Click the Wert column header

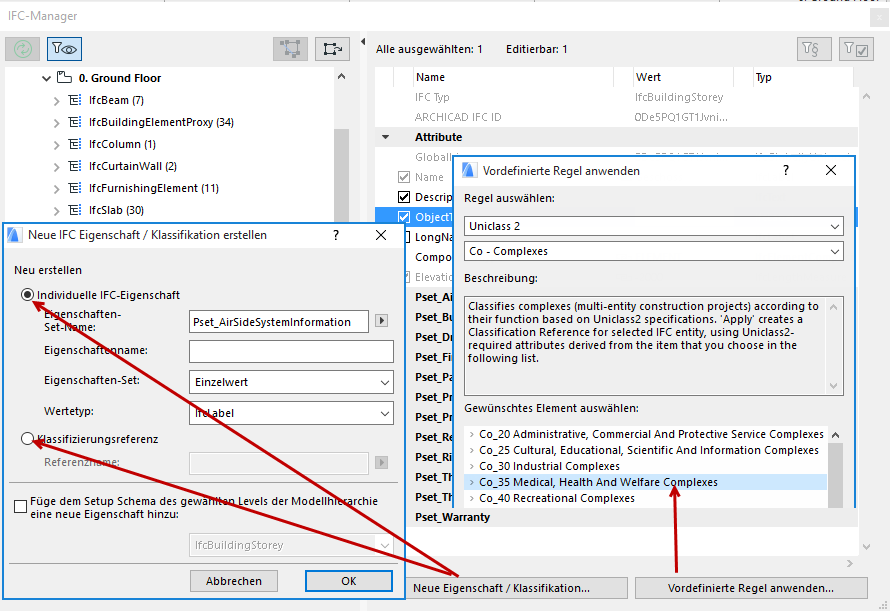click(683, 77)
